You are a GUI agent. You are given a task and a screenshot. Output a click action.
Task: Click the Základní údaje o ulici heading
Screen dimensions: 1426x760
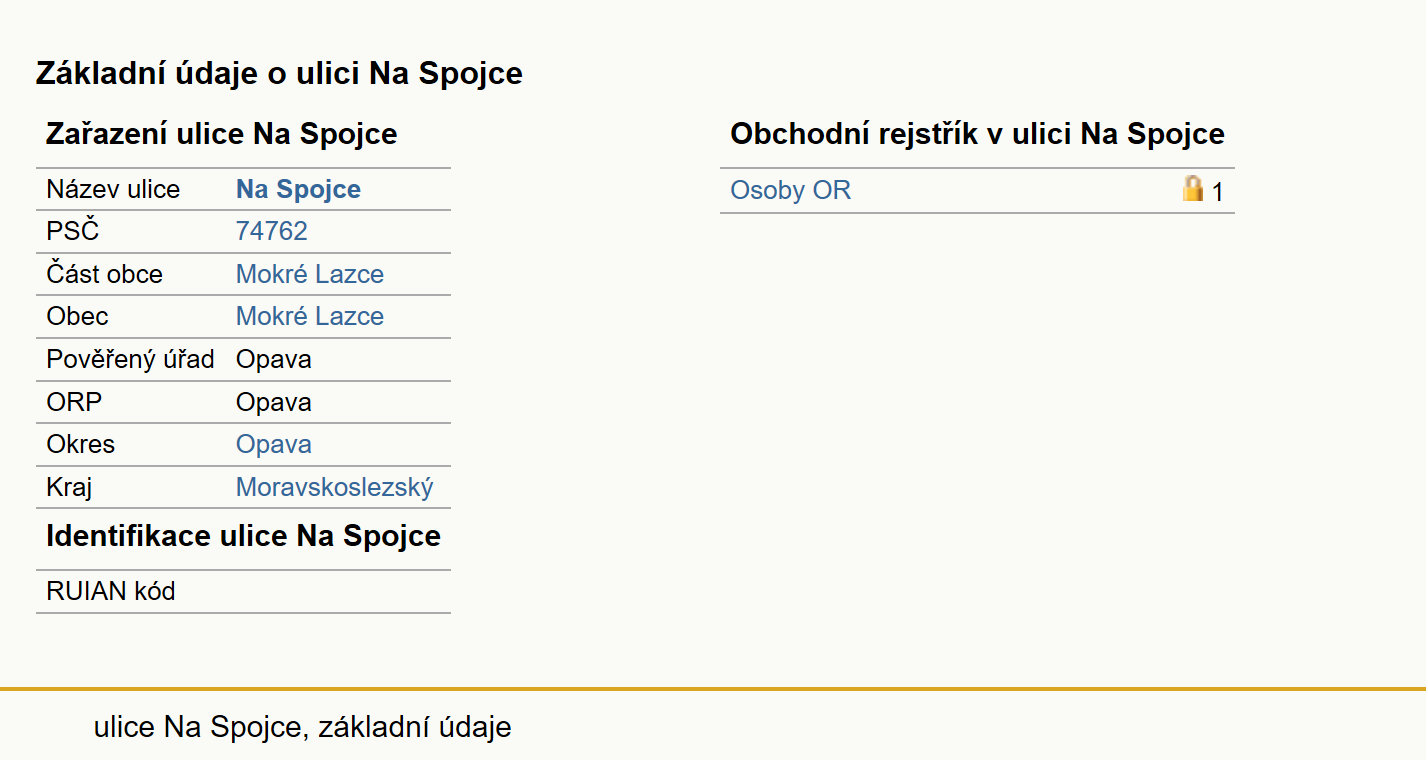pyautogui.click(x=279, y=73)
